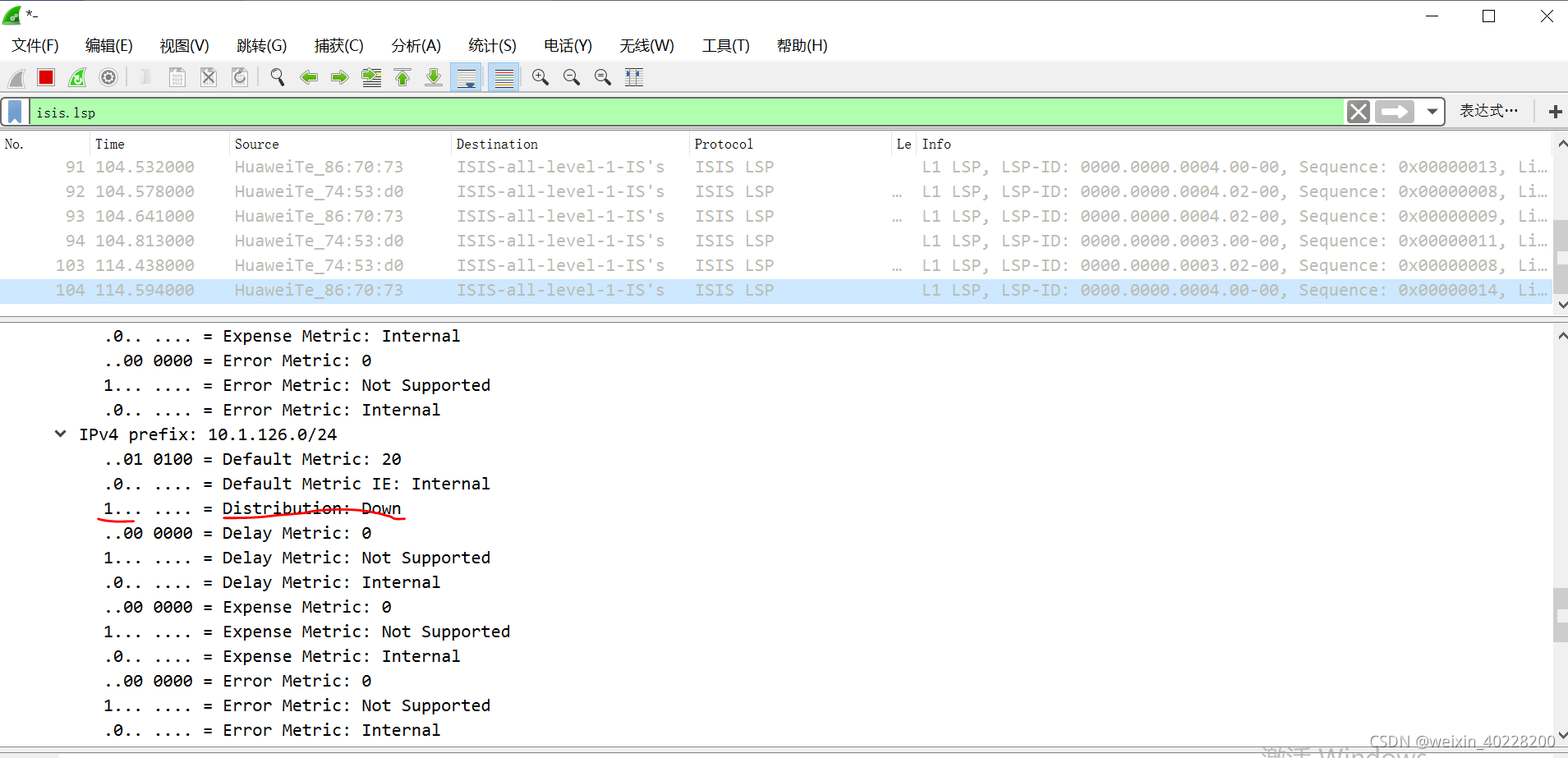
Task: Toggle auto scroll during live capture
Action: point(466,78)
